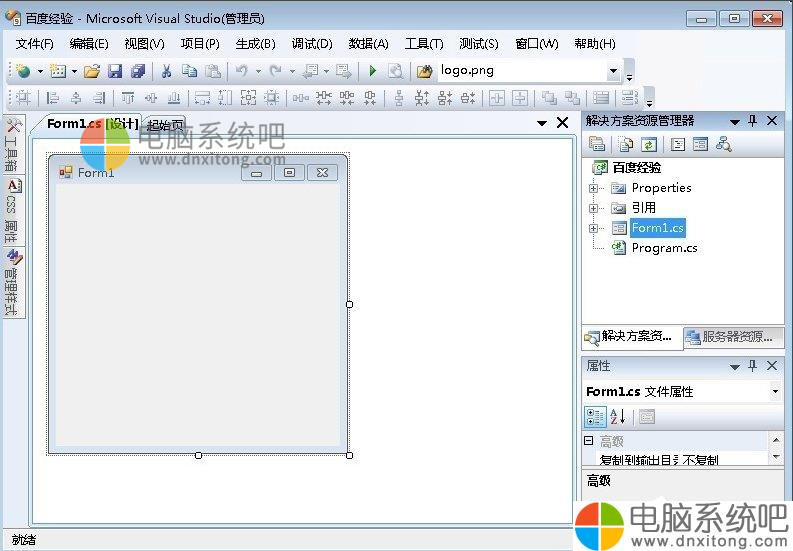Click the Undo arrow icon

242,71
